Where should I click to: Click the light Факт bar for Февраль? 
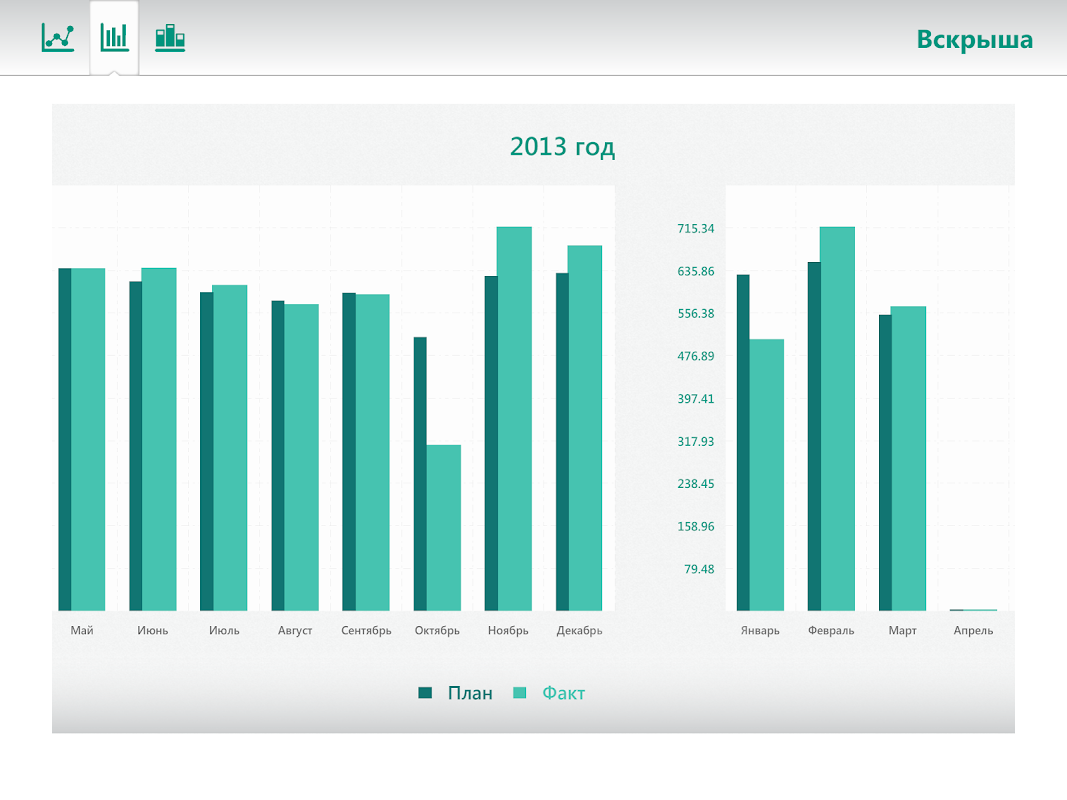(838, 419)
